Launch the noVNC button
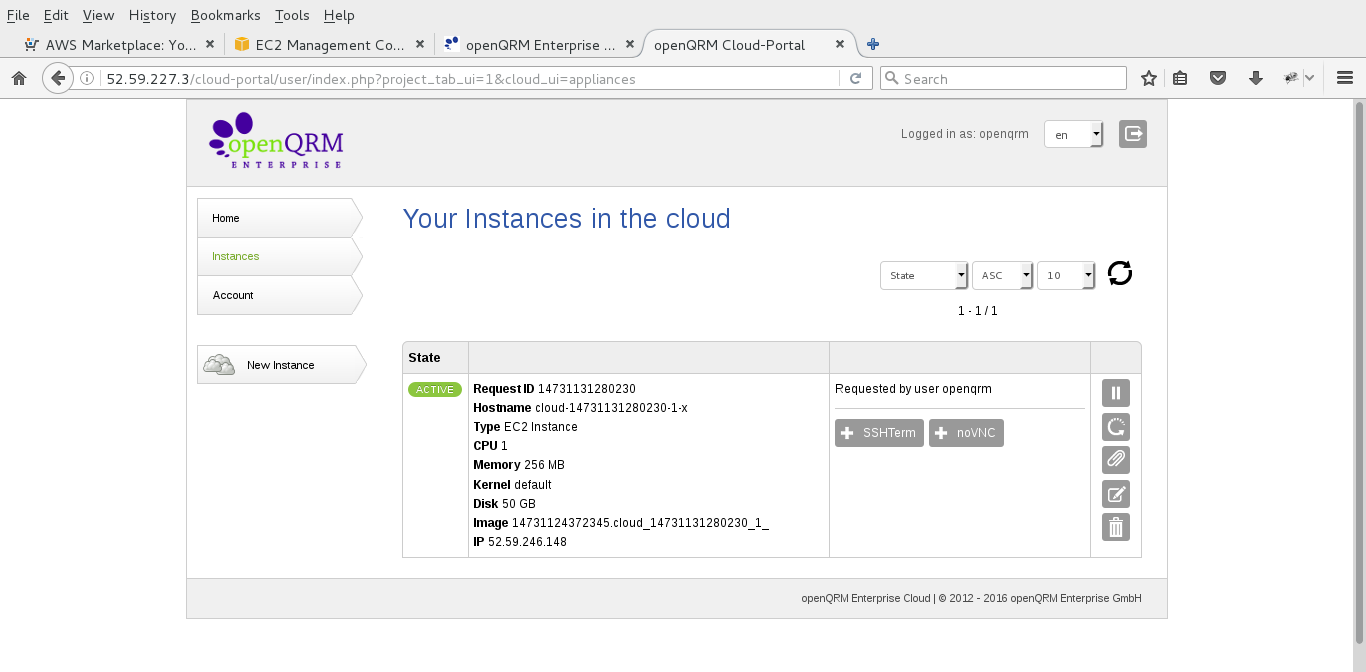 (x=966, y=433)
